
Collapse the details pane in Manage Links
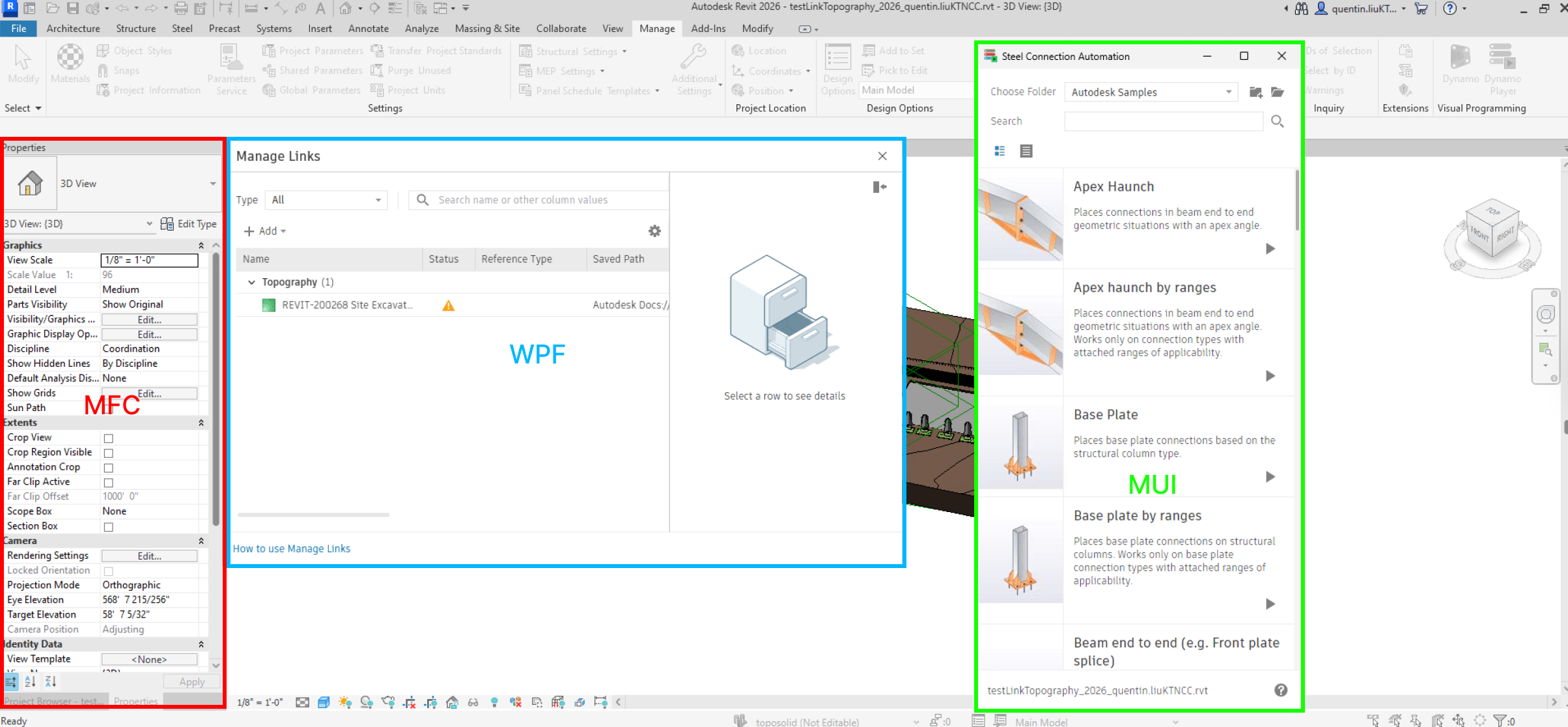click(879, 187)
